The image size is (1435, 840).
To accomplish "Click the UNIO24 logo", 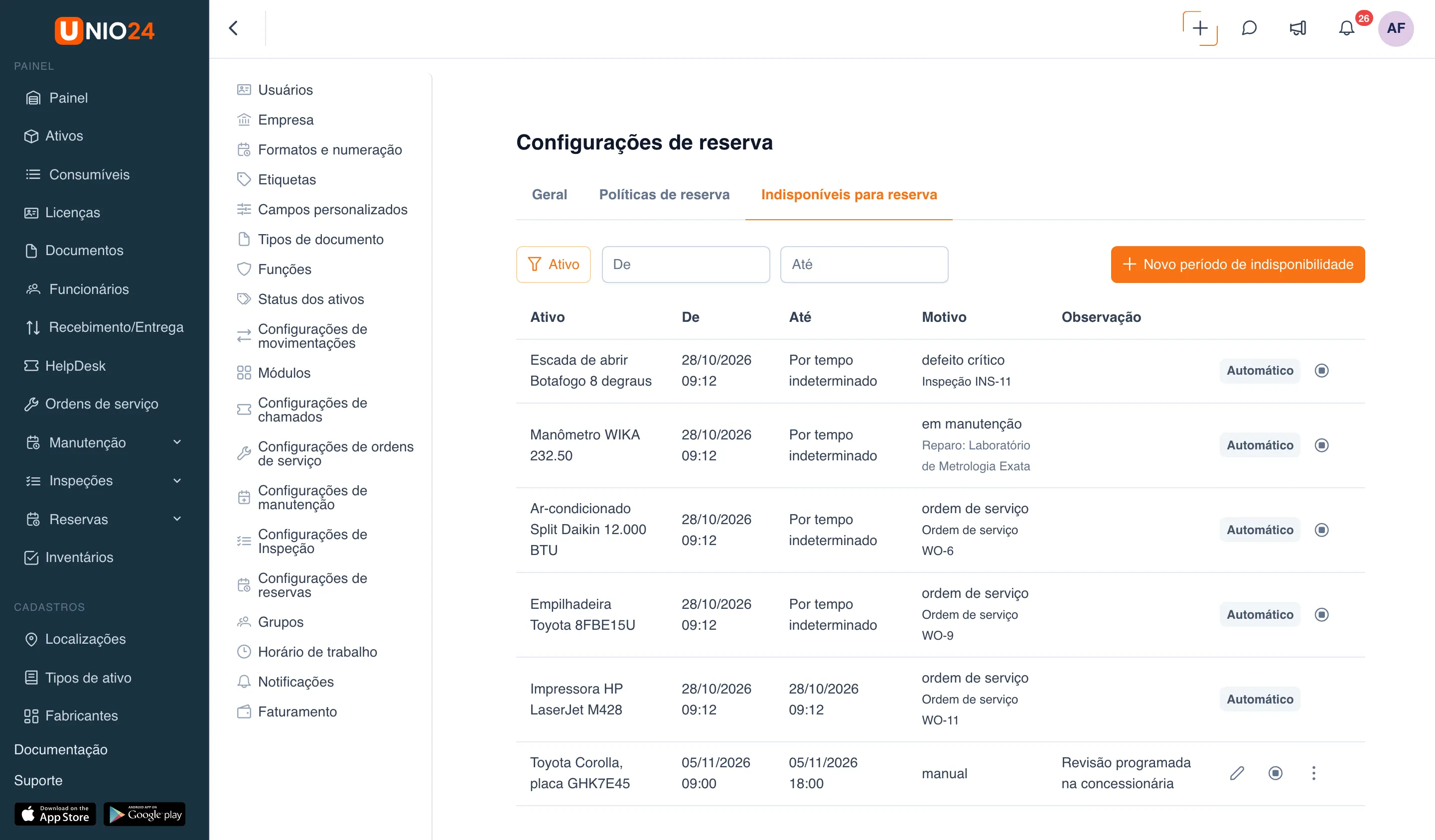I will [105, 30].
